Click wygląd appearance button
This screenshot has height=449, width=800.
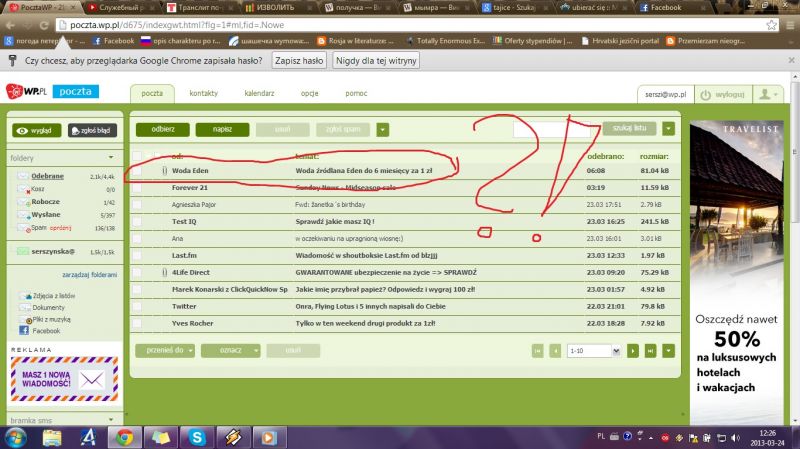pos(36,131)
